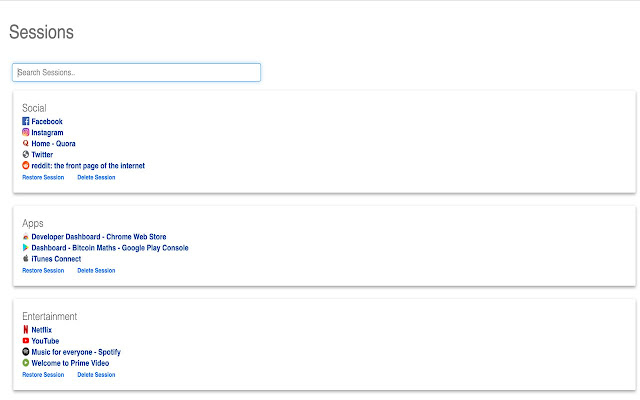Delete the Social session

[x=96, y=177]
